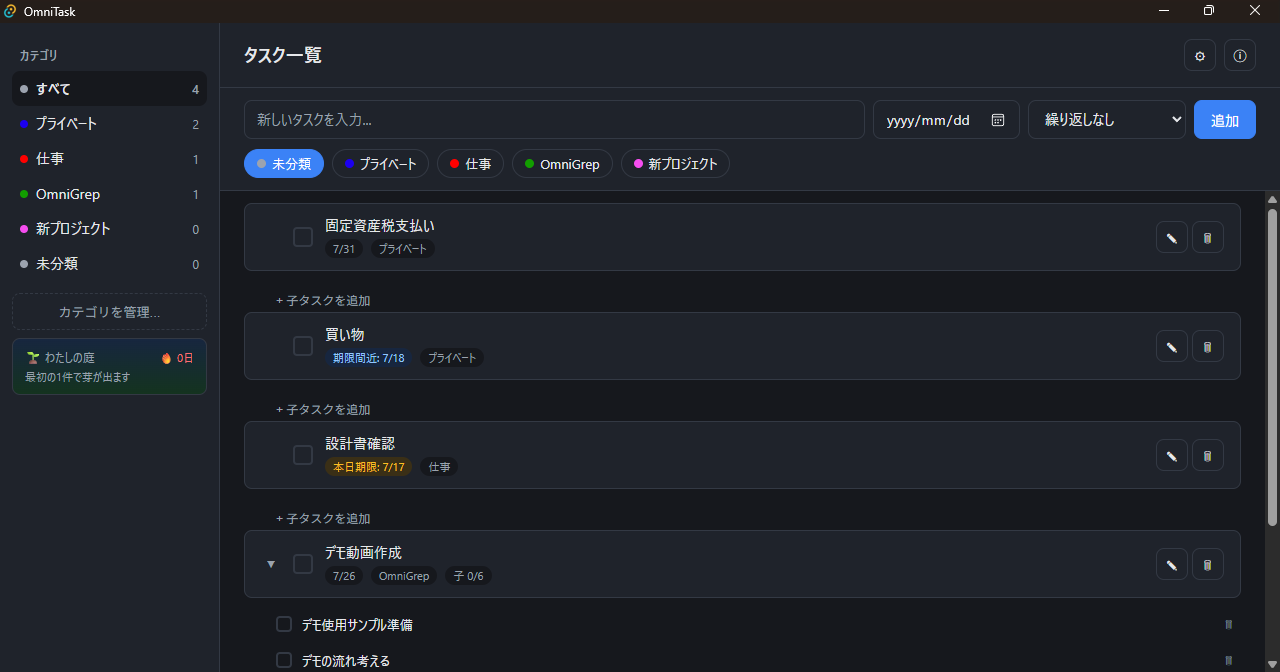Image resolution: width=1280 pixels, height=672 pixels.
Task: Edit the デモ動画作成 task with pencil icon
Action: tap(1172, 565)
